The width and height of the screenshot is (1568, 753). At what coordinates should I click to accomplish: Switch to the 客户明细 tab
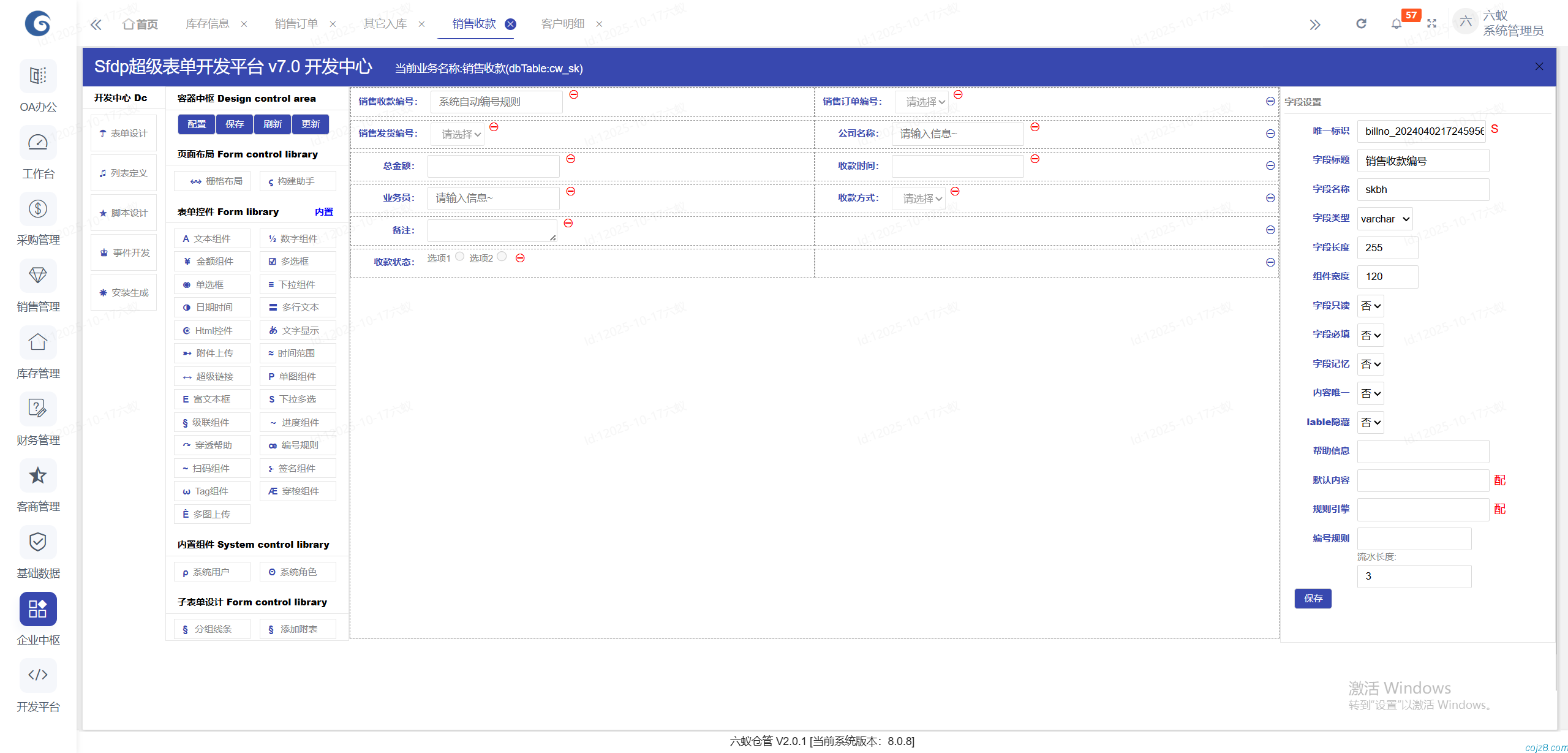click(x=562, y=24)
